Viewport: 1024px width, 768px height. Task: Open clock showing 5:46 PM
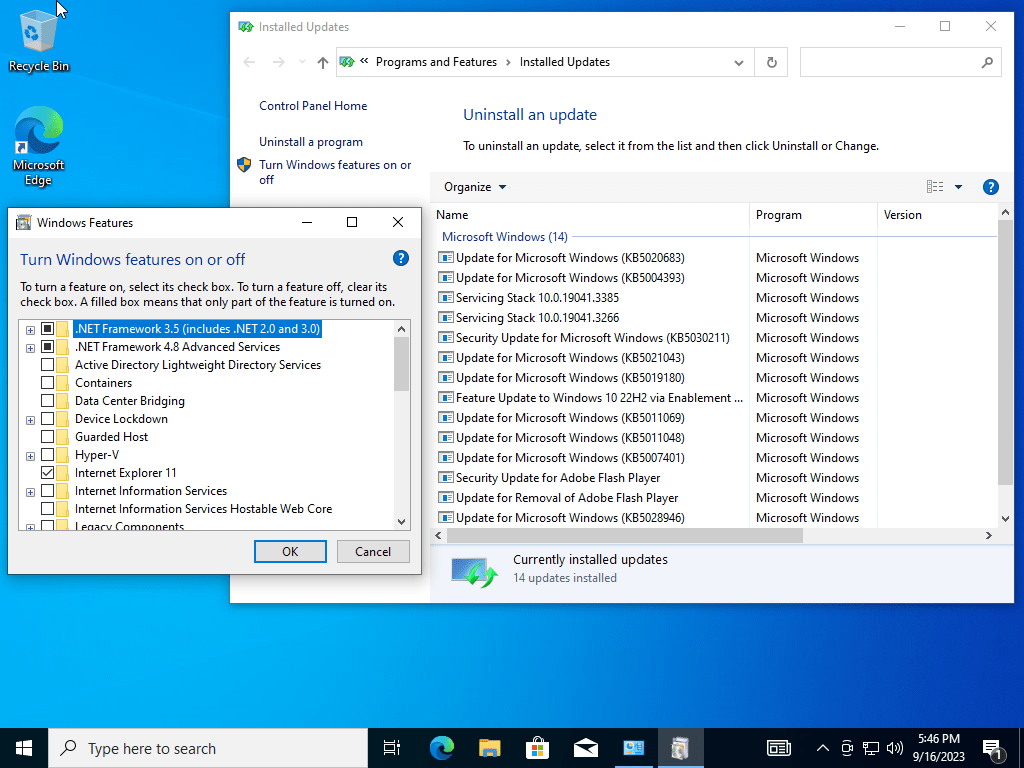pos(938,748)
